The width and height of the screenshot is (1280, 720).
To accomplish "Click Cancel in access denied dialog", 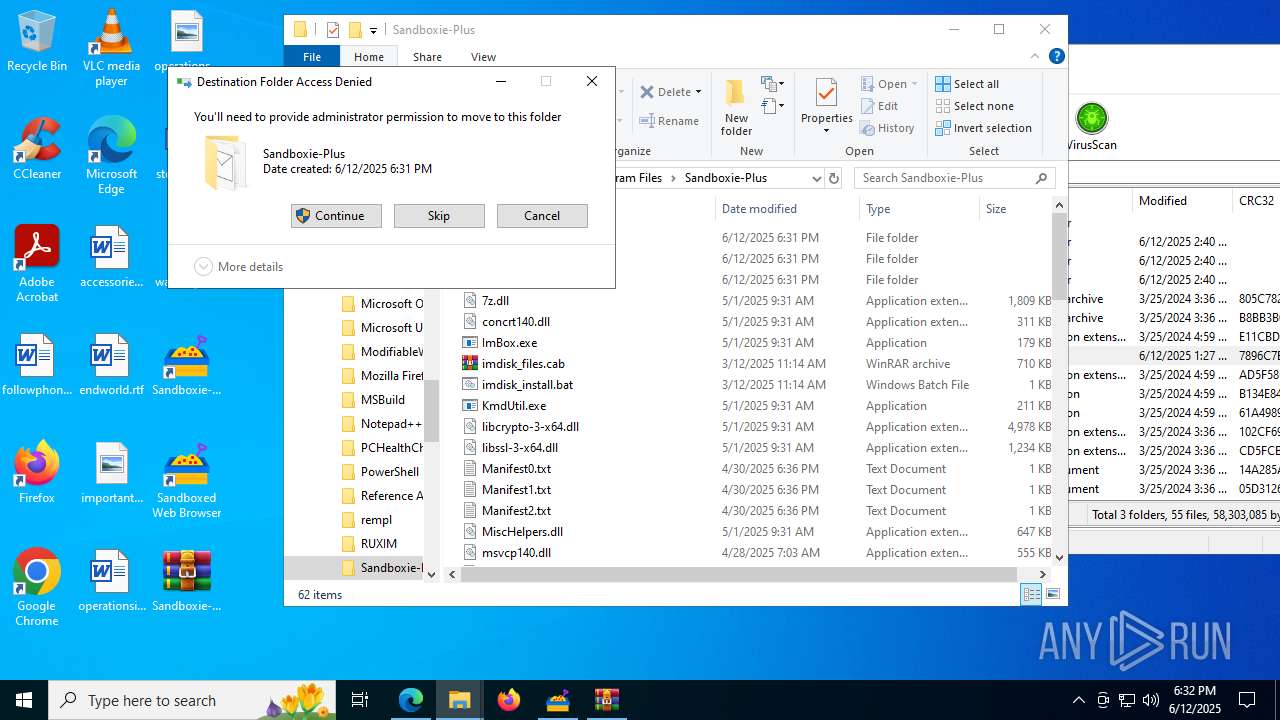I will coord(542,216).
